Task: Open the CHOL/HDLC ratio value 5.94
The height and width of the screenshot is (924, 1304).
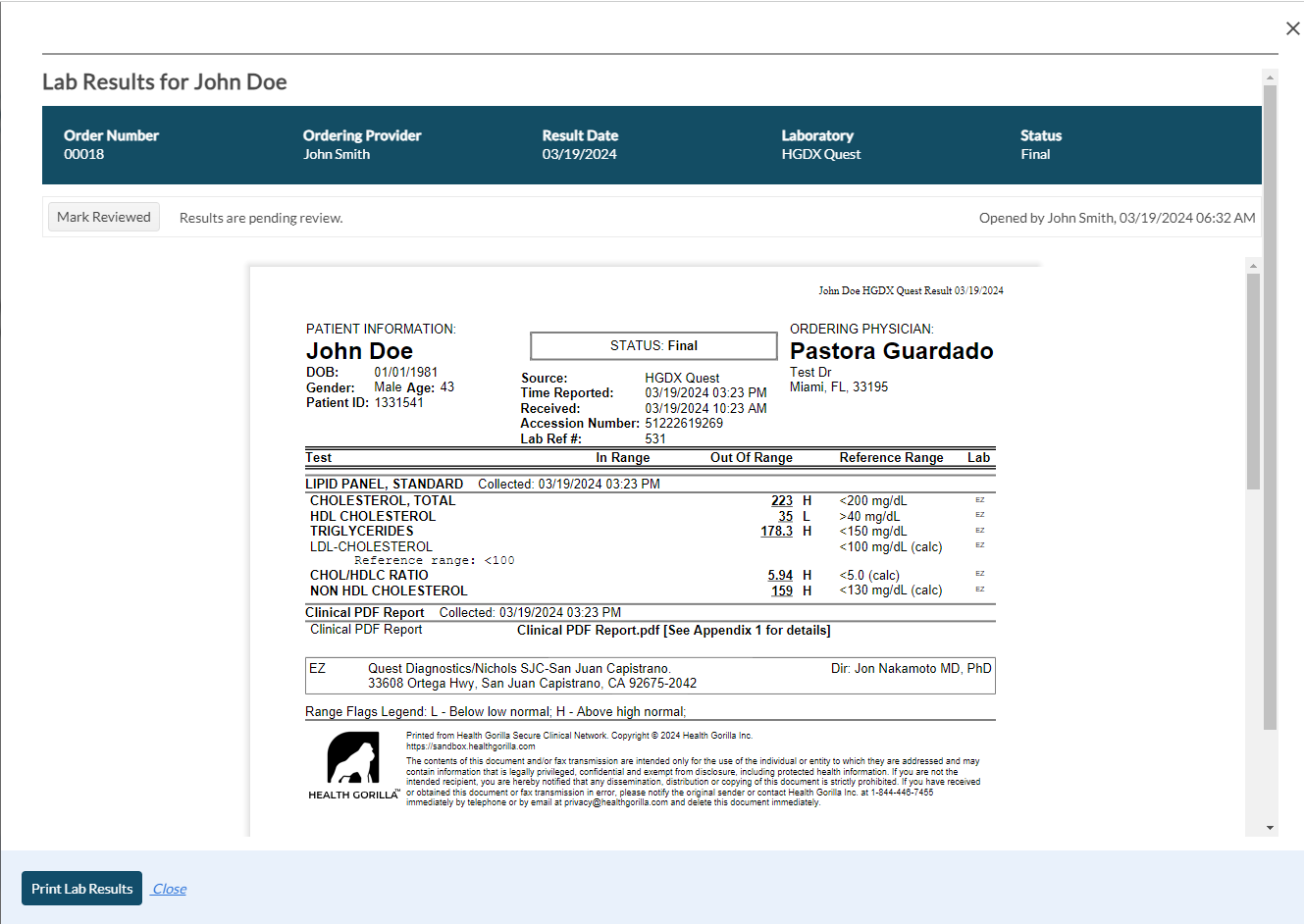Action: click(x=780, y=576)
